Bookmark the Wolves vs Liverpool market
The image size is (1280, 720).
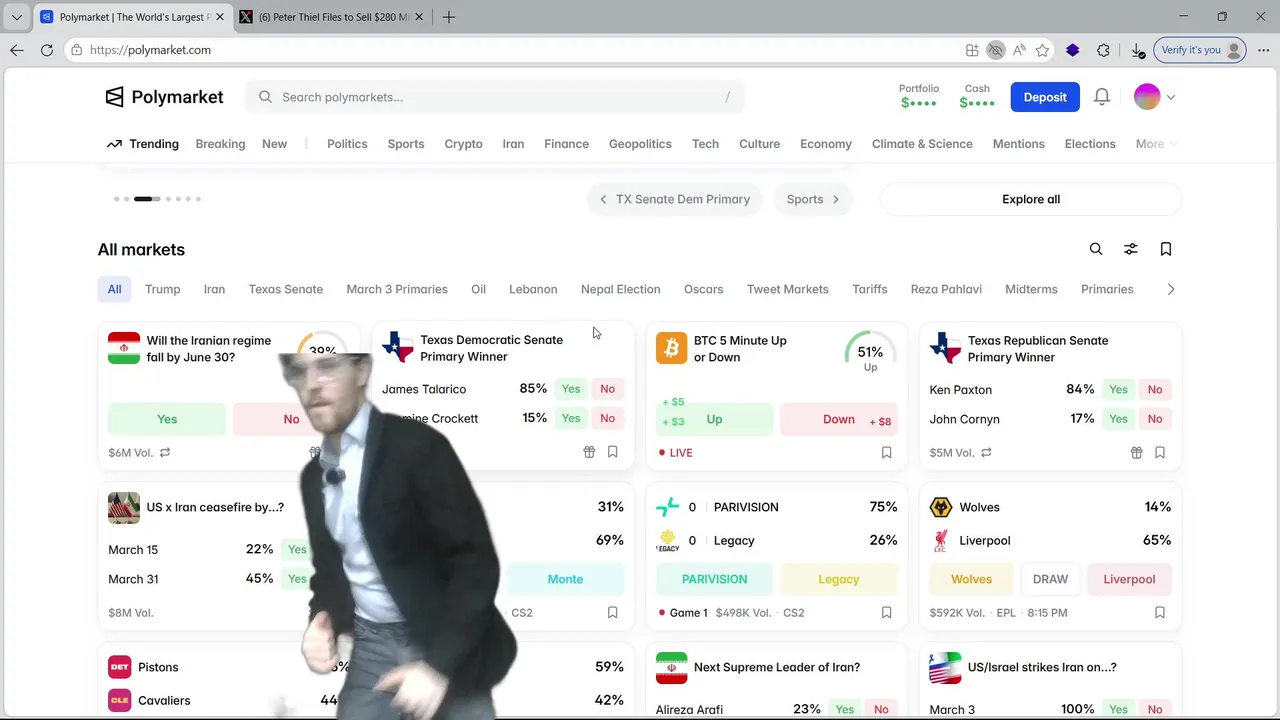tap(1160, 612)
